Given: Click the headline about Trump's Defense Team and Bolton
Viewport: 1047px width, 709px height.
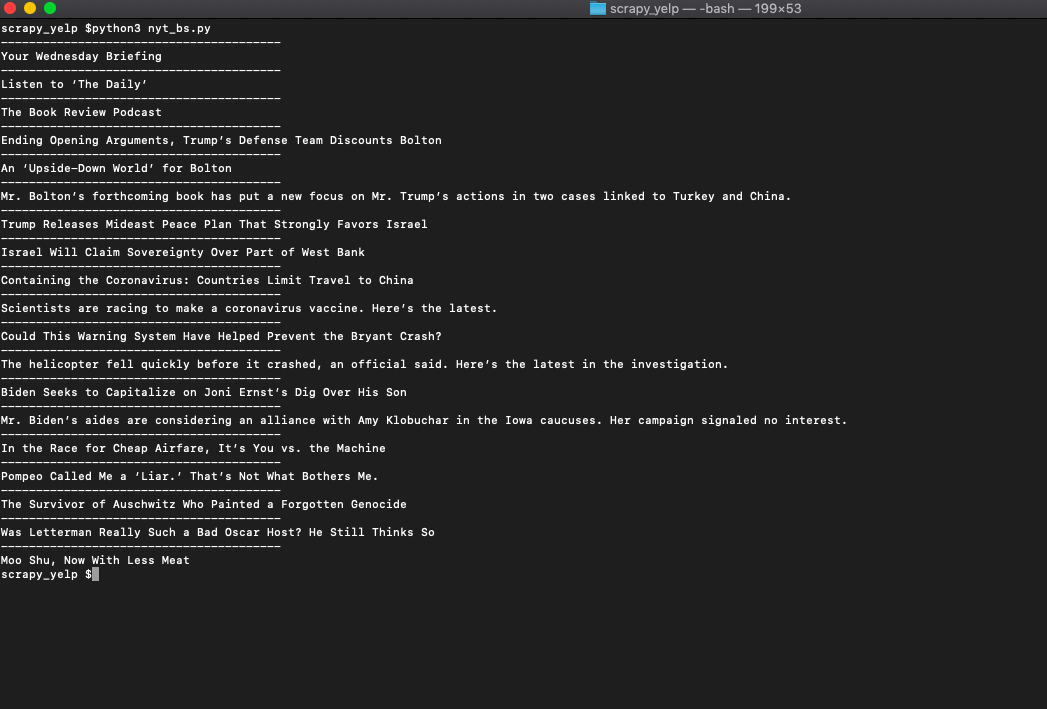Looking at the screenshot, I should (x=221, y=140).
